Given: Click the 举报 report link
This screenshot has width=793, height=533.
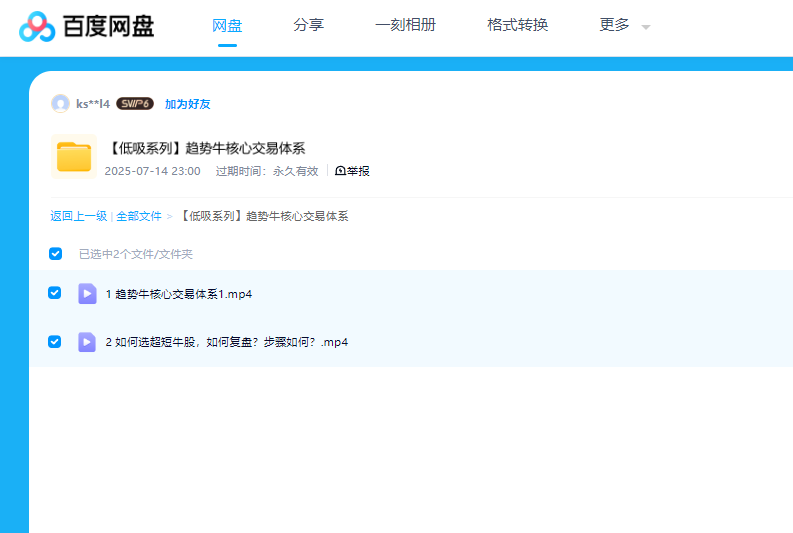Looking at the screenshot, I should [x=358, y=171].
